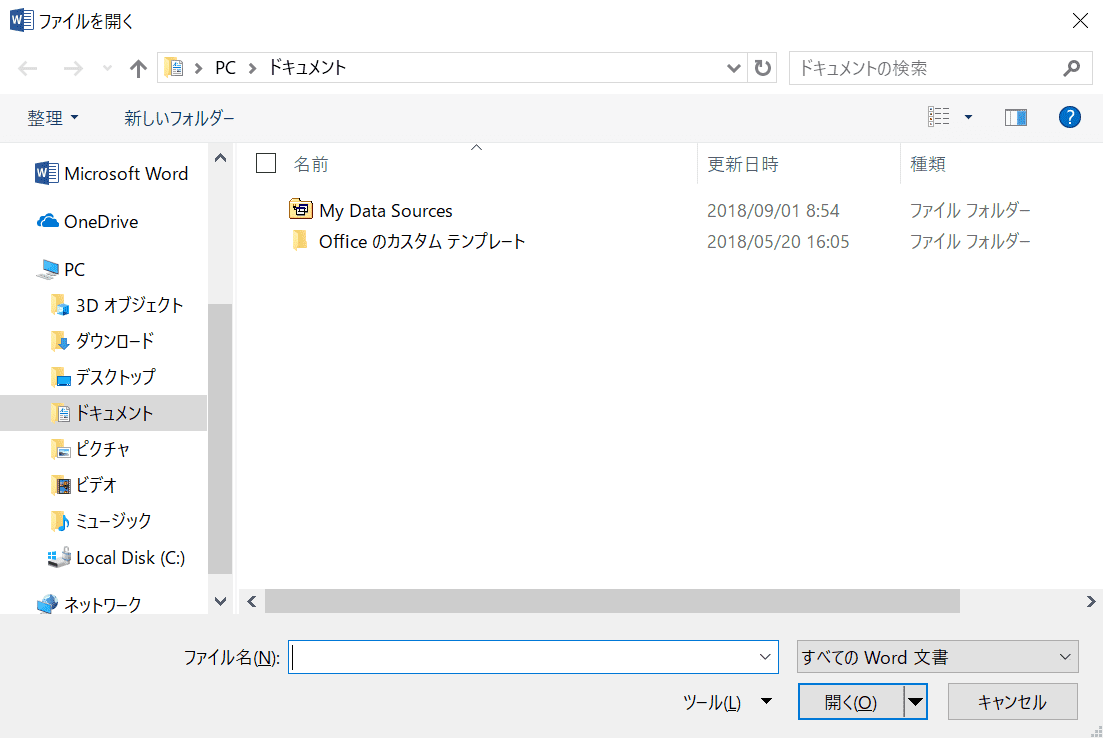Select PC node in navigation pane
Screen dimensions: 1103x738
tap(61, 269)
